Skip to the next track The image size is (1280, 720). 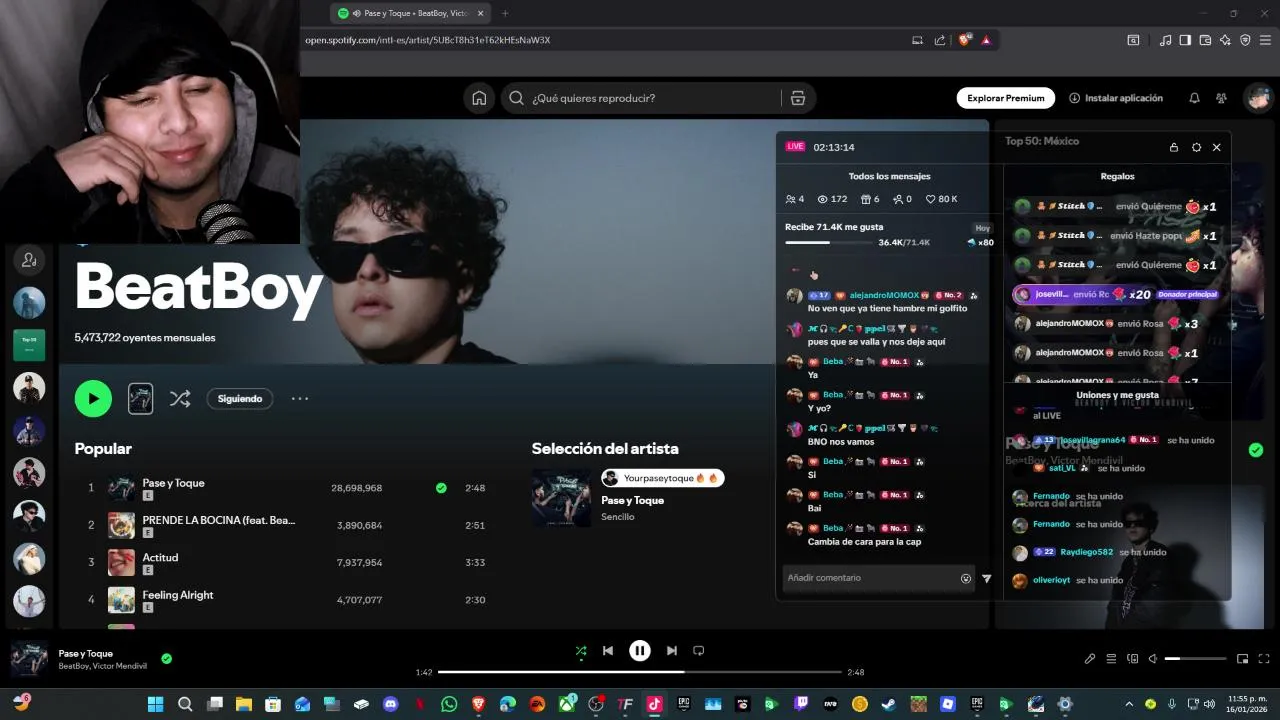coord(672,651)
